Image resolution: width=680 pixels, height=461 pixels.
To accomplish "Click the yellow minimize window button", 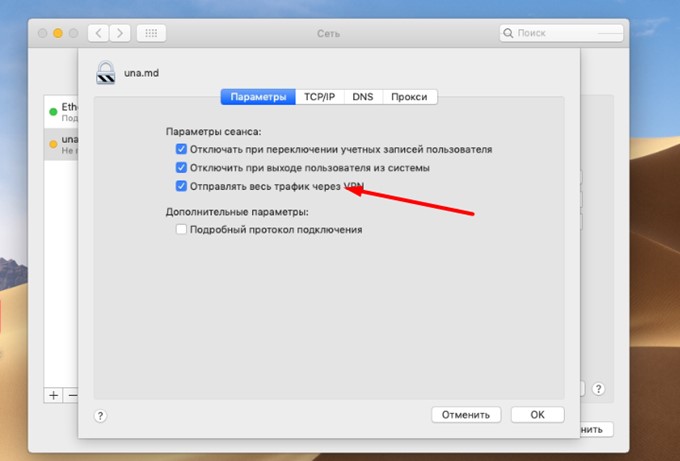I will 58,33.
